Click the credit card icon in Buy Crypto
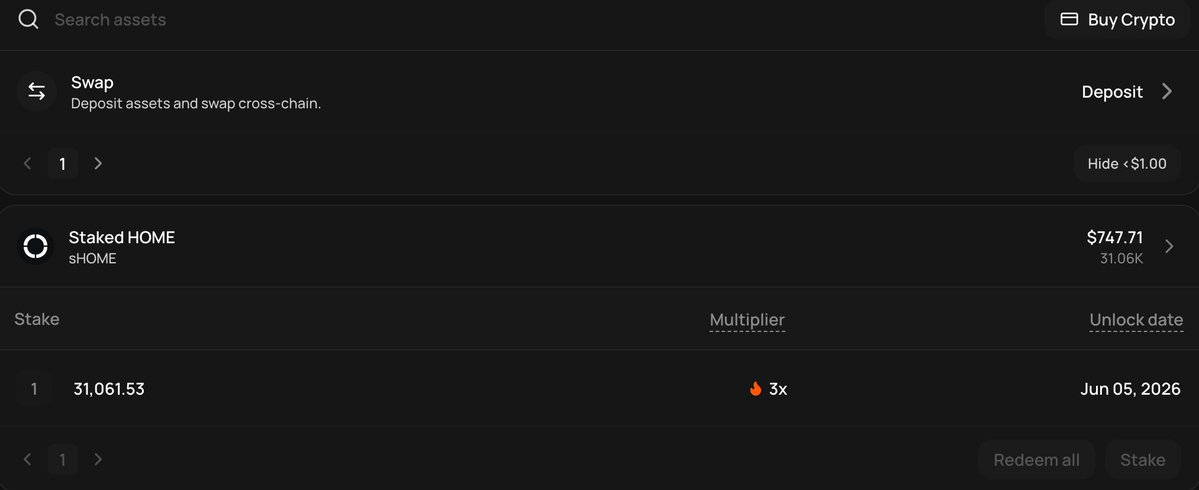Image resolution: width=1199 pixels, height=490 pixels. 1069,19
